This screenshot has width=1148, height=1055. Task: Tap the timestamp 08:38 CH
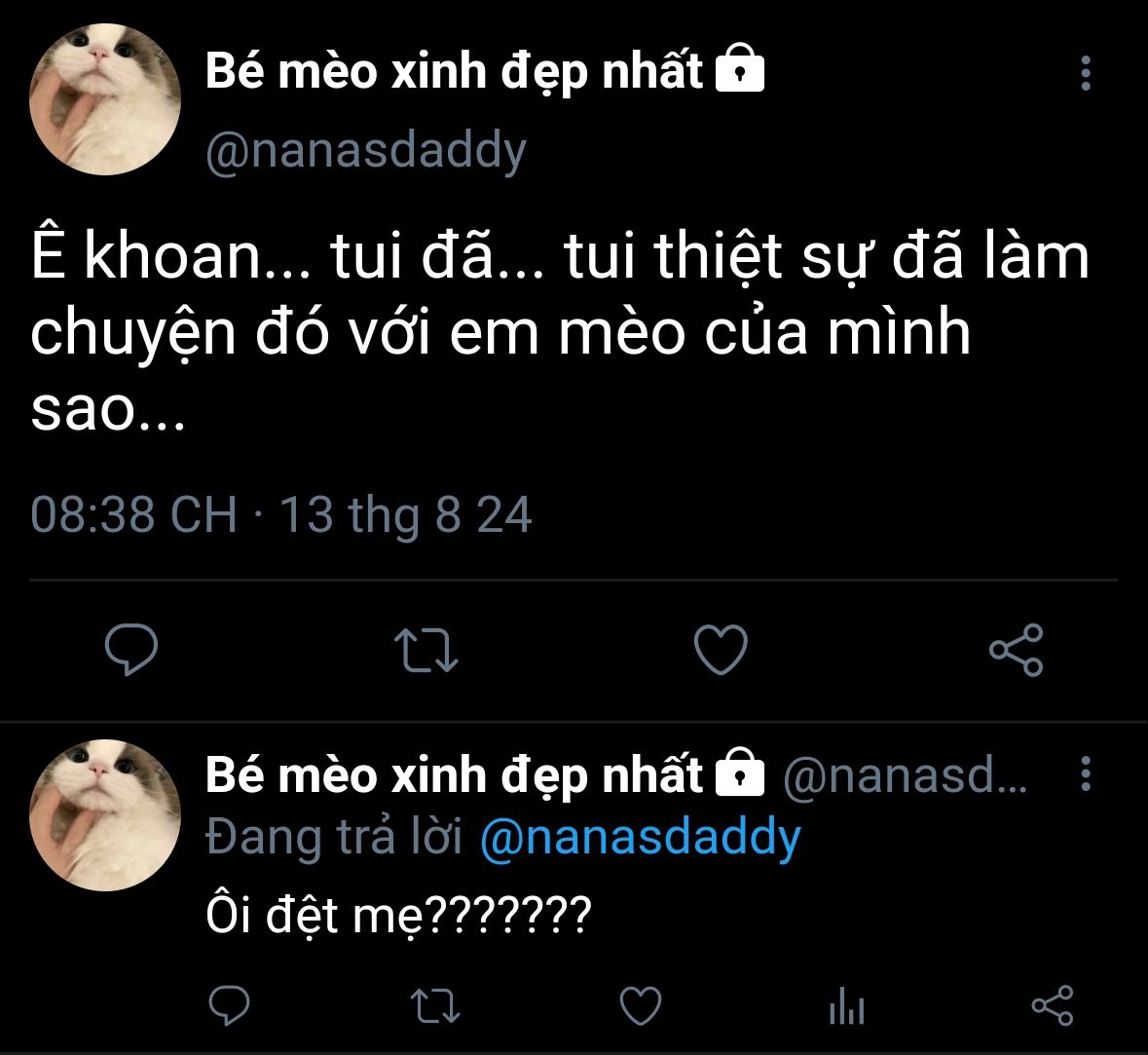(134, 513)
